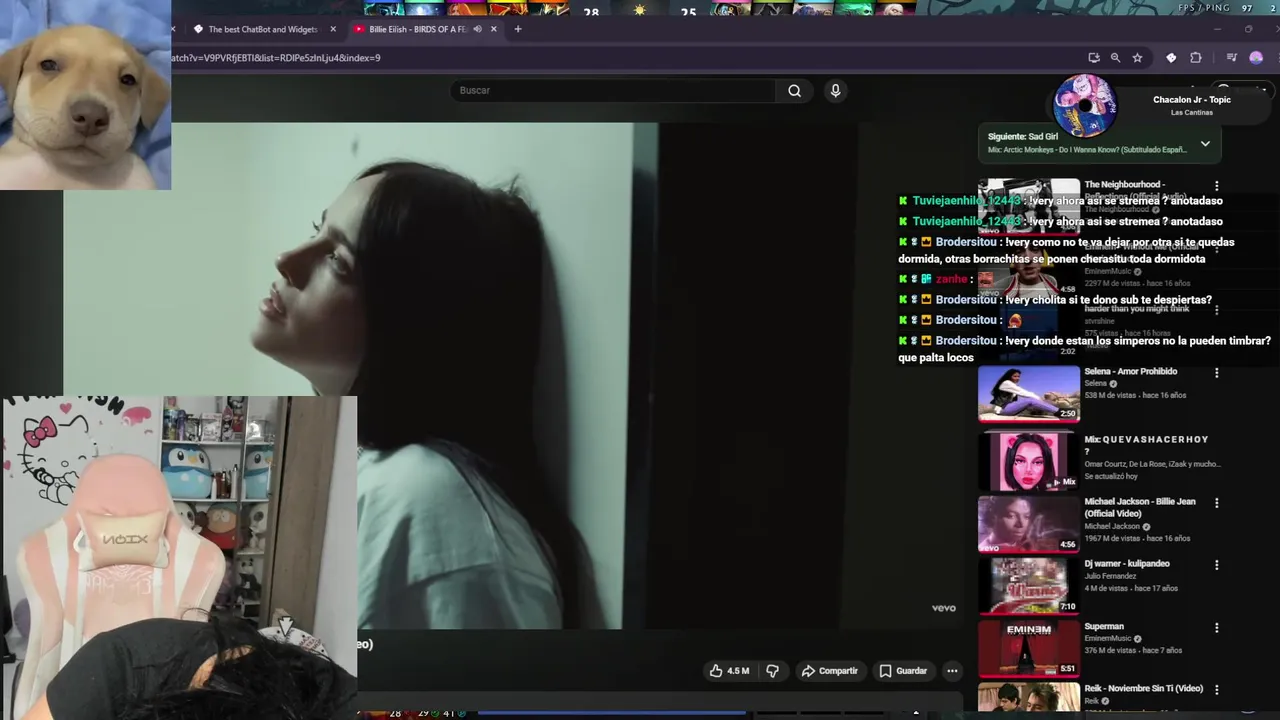Close the Billie Eilish YouTube tab
The width and height of the screenshot is (1280, 720).
point(493,29)
